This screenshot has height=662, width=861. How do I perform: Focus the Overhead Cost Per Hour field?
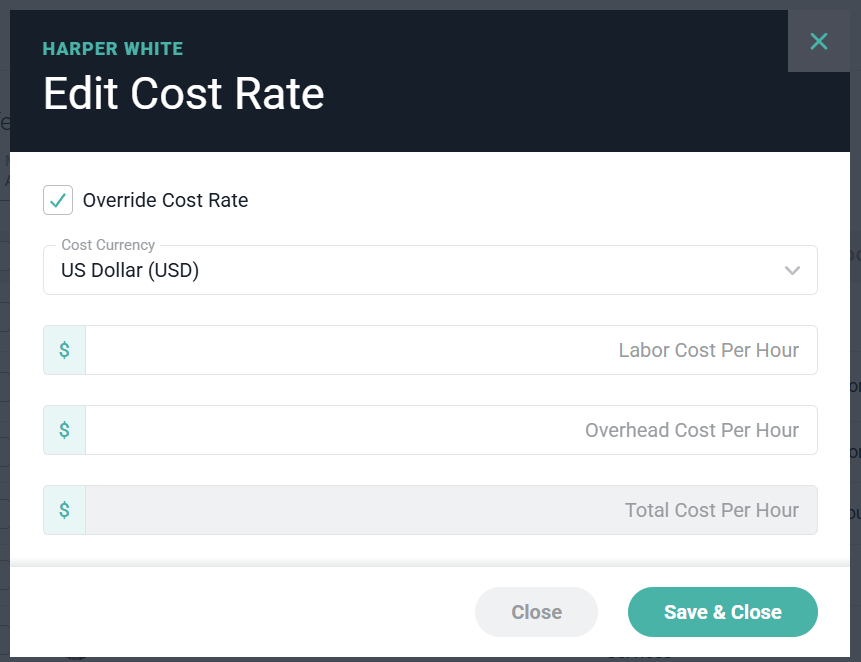pyautogui.click(x=451, y=430)
